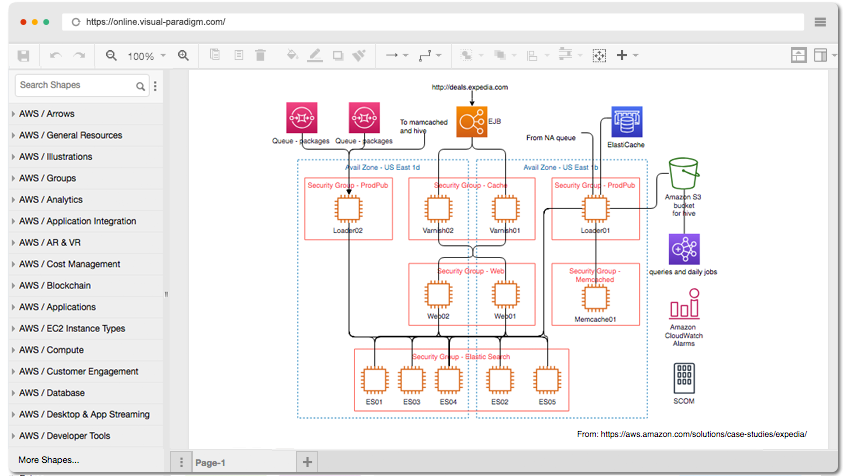
Task: Select the Amazon CloudWatch Alarms icon
Action: [x=685, y=303]
